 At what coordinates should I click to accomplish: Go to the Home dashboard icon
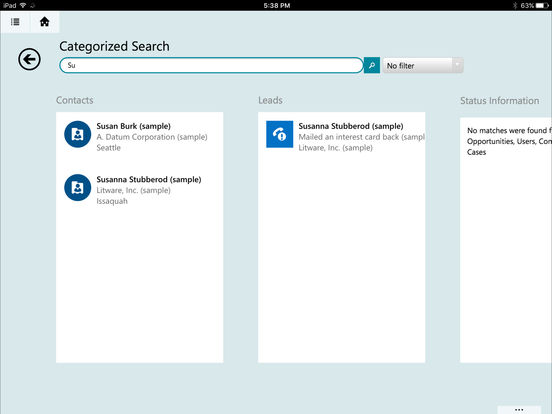(45, 22)
